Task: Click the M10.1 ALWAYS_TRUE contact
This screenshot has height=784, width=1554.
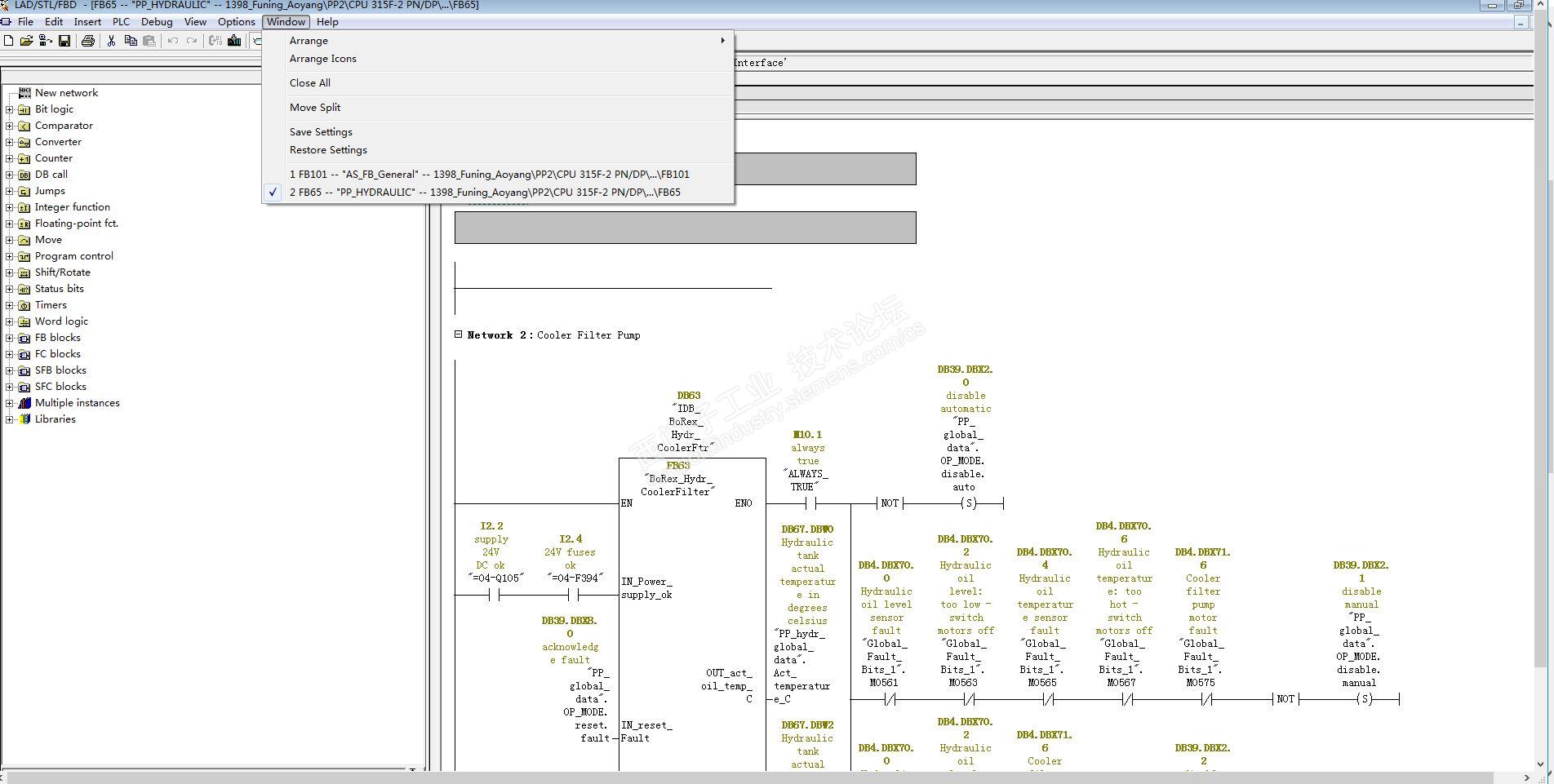Action: (810, 503)
